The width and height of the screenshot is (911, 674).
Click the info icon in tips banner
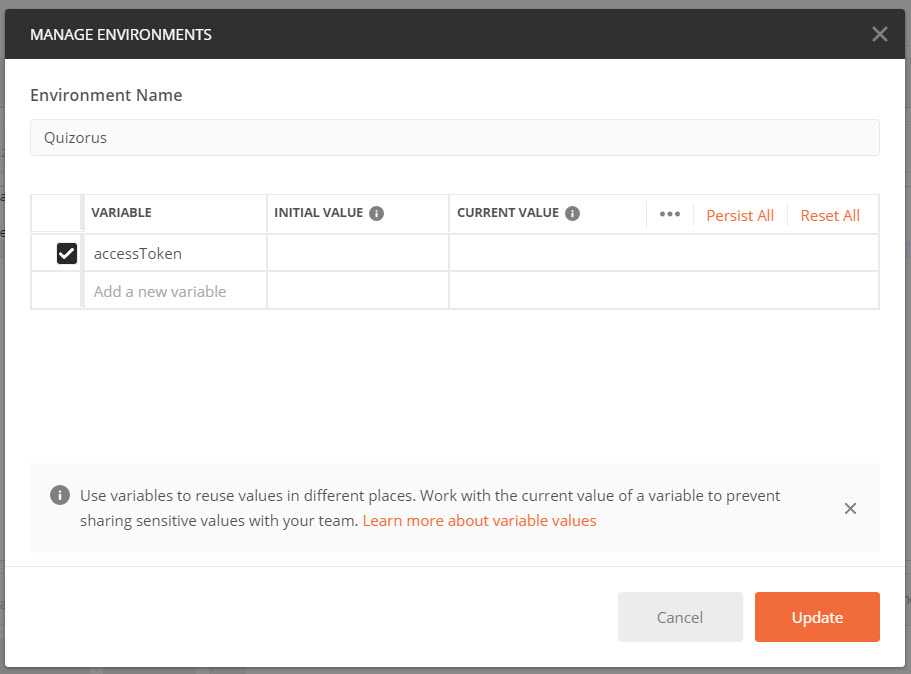60,496
